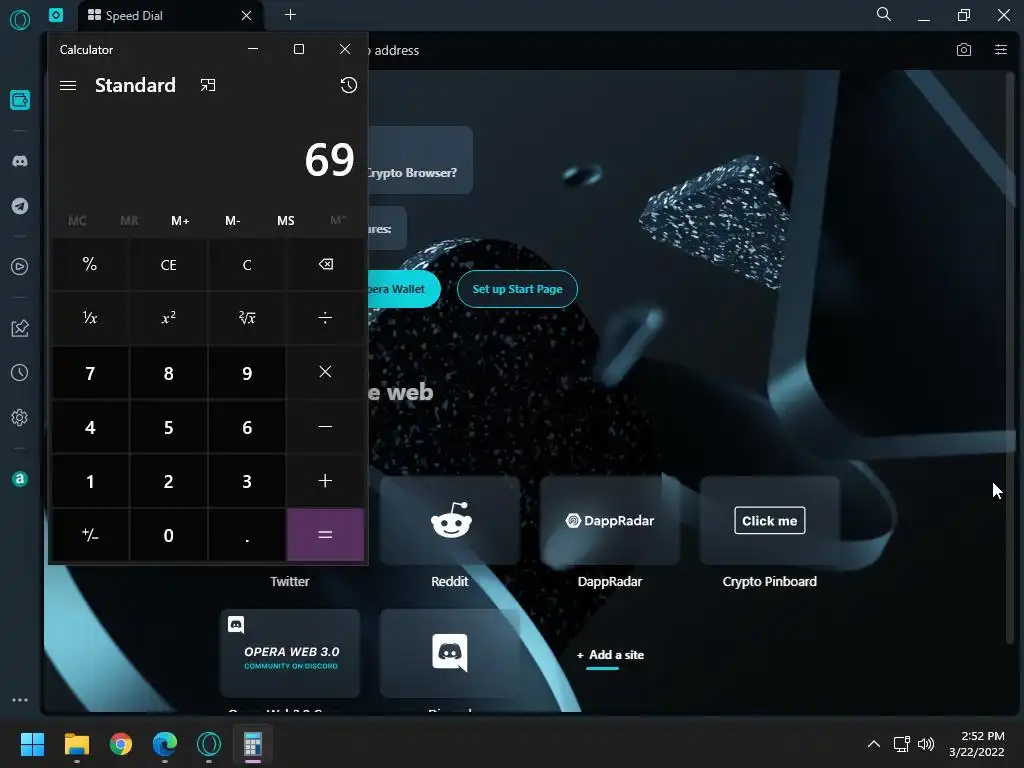Open Discord from the Opera sidebar
This screenshot has width=1024, height=768.
[20, 161]
